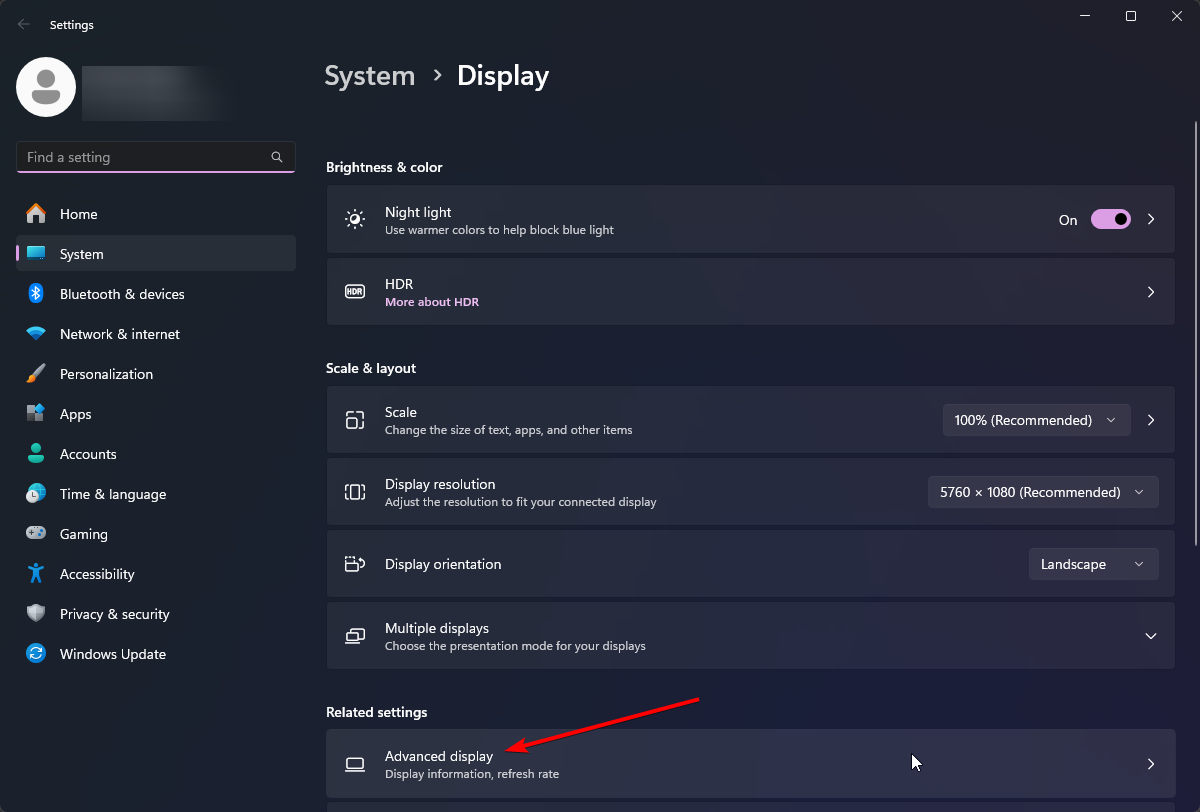The height and width of the screenshot is (812, 1200).
Task: Minimize the Settings window
Action: click(x=1084, y=16)
